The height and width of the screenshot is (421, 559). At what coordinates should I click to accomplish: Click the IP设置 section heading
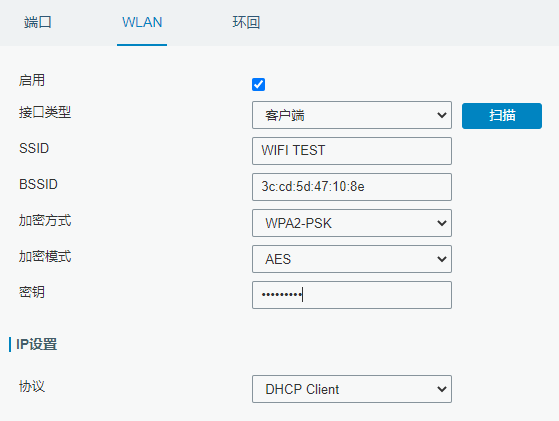point(36,344)
